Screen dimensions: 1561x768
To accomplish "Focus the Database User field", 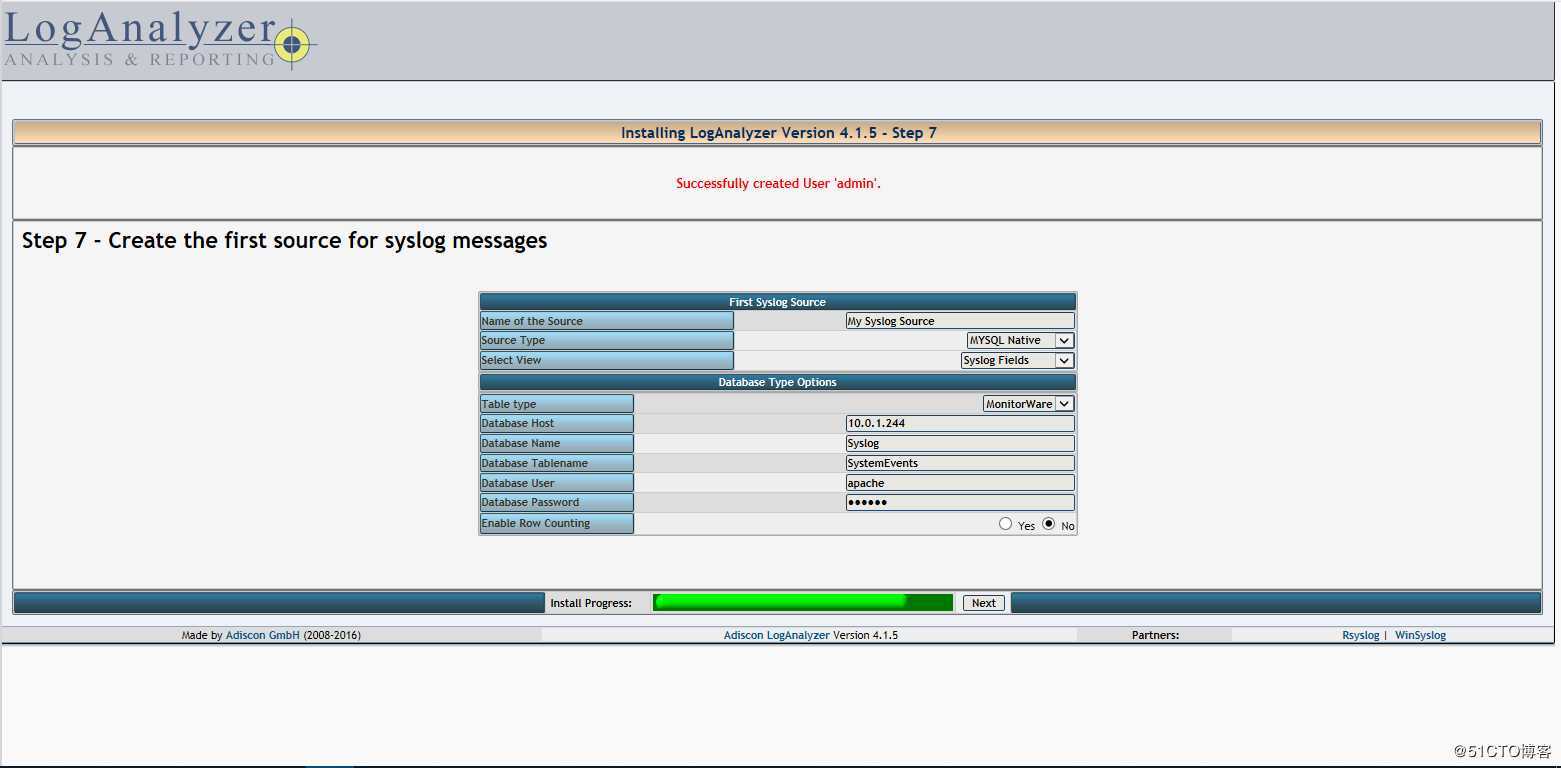I will tap(960, 483).
